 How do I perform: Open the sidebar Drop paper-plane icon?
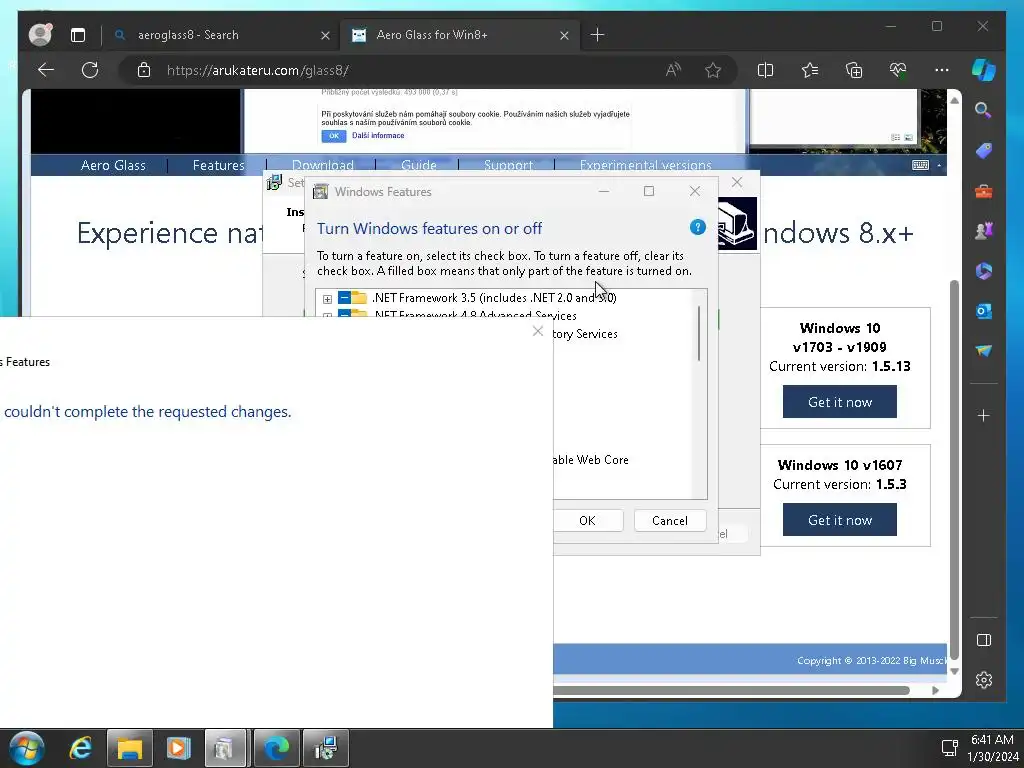click(984, 351)
